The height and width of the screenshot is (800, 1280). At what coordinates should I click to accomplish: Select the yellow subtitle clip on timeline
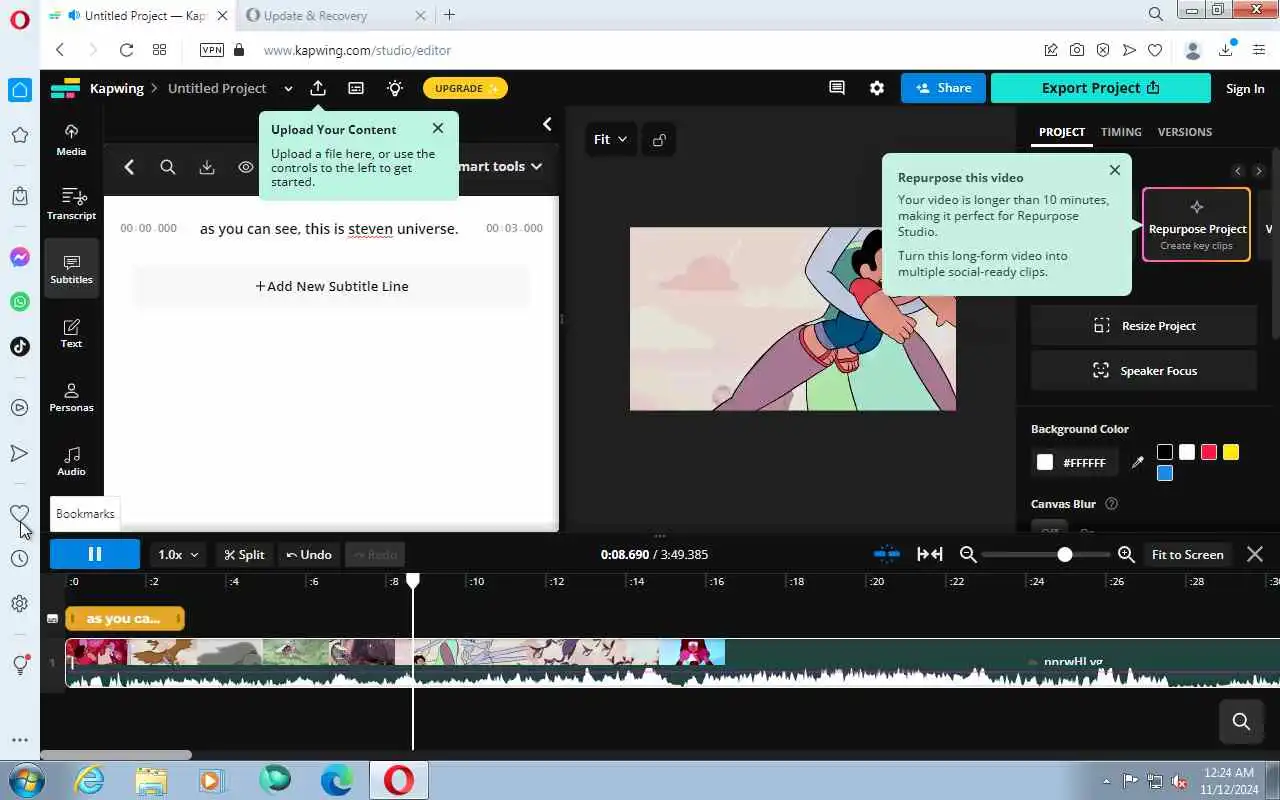point(125,619)
